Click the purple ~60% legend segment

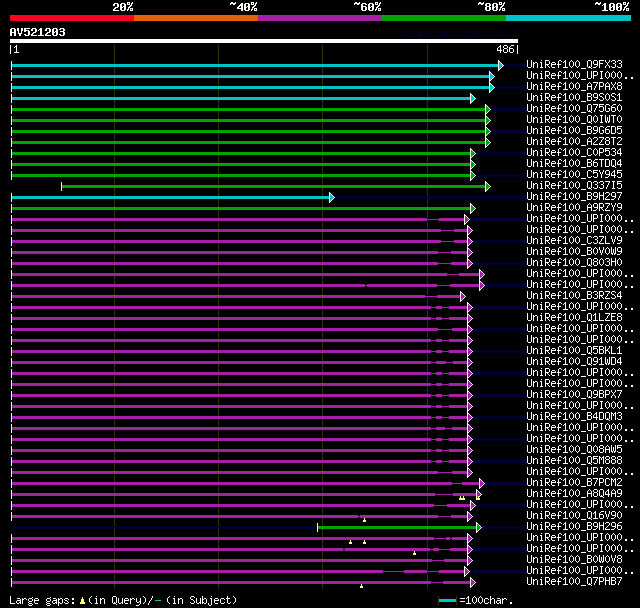320,18
